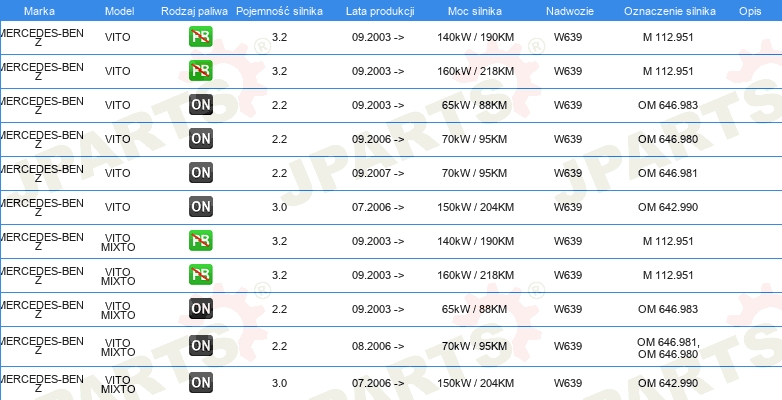Select diesel ON icon in VITO 09.2006 row
This screenshot has height=400, width=782.
[200, 139]
